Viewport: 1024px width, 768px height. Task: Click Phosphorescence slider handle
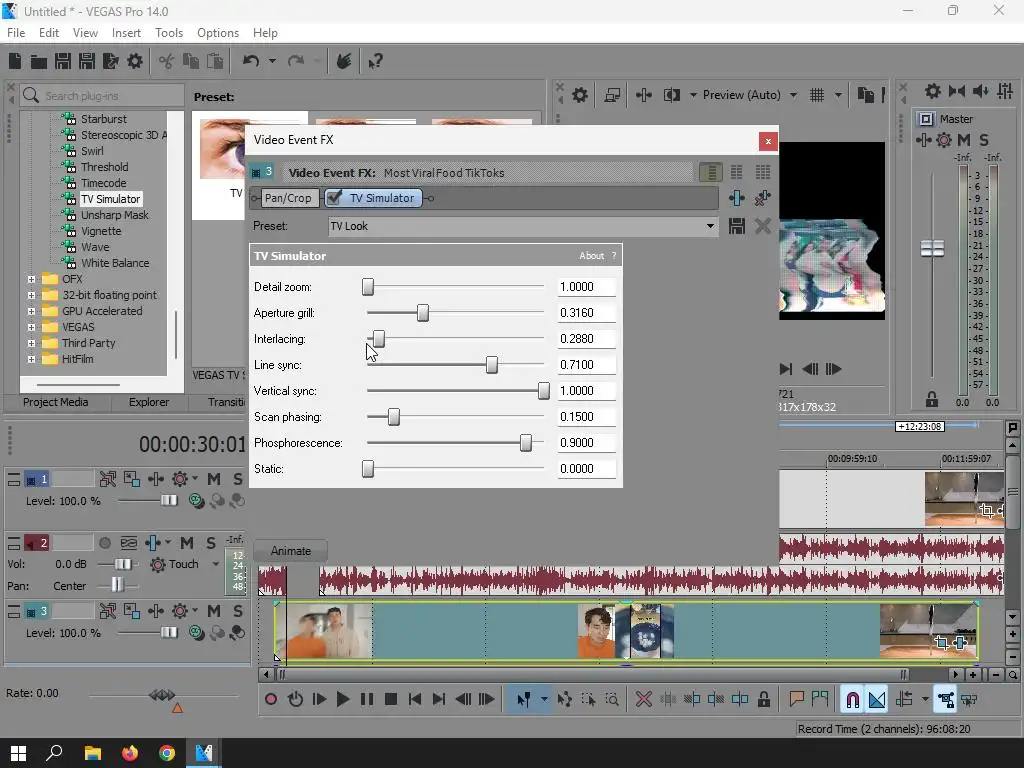526,443
